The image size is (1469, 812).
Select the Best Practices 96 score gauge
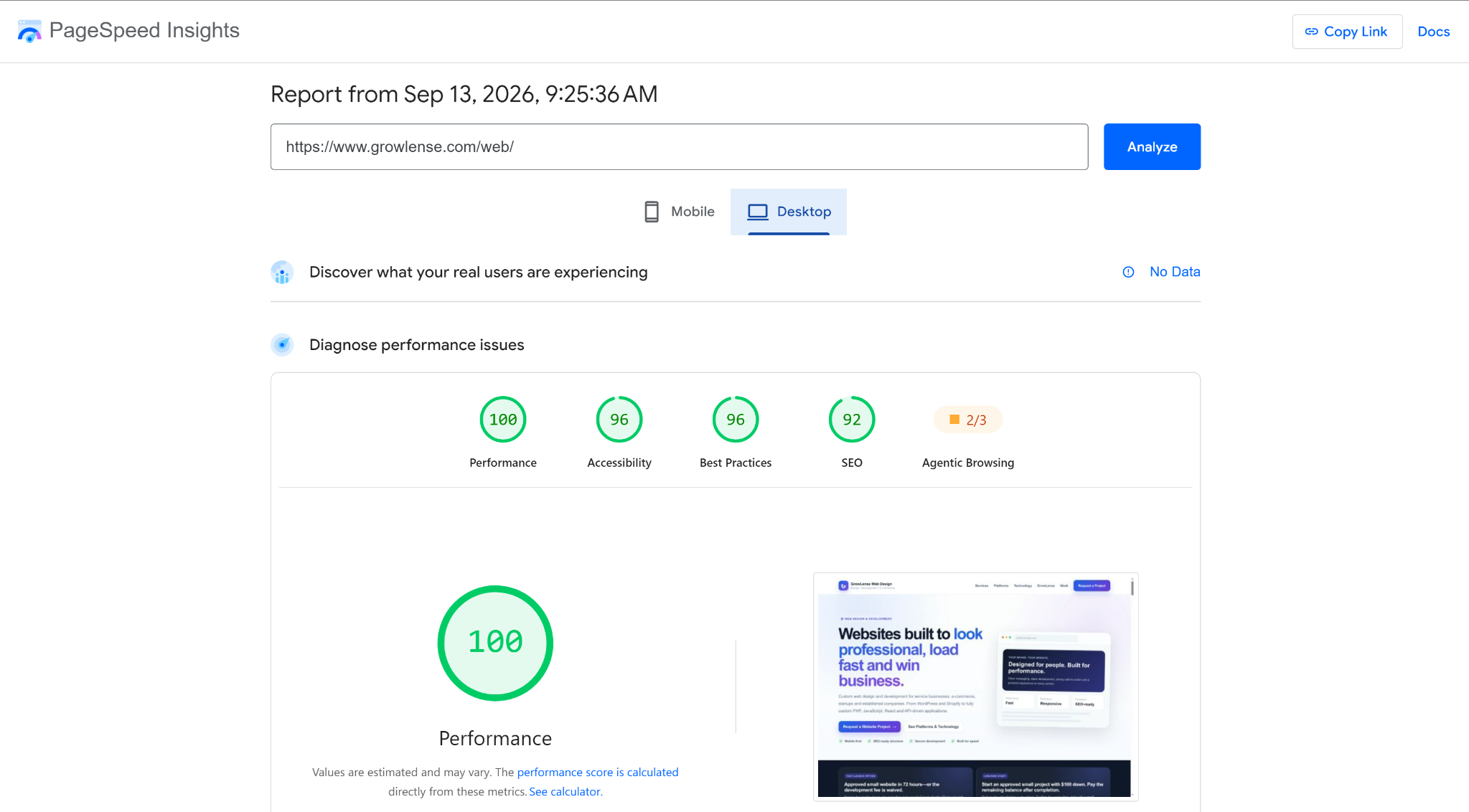pyautogui.click(x=736, y=420)
